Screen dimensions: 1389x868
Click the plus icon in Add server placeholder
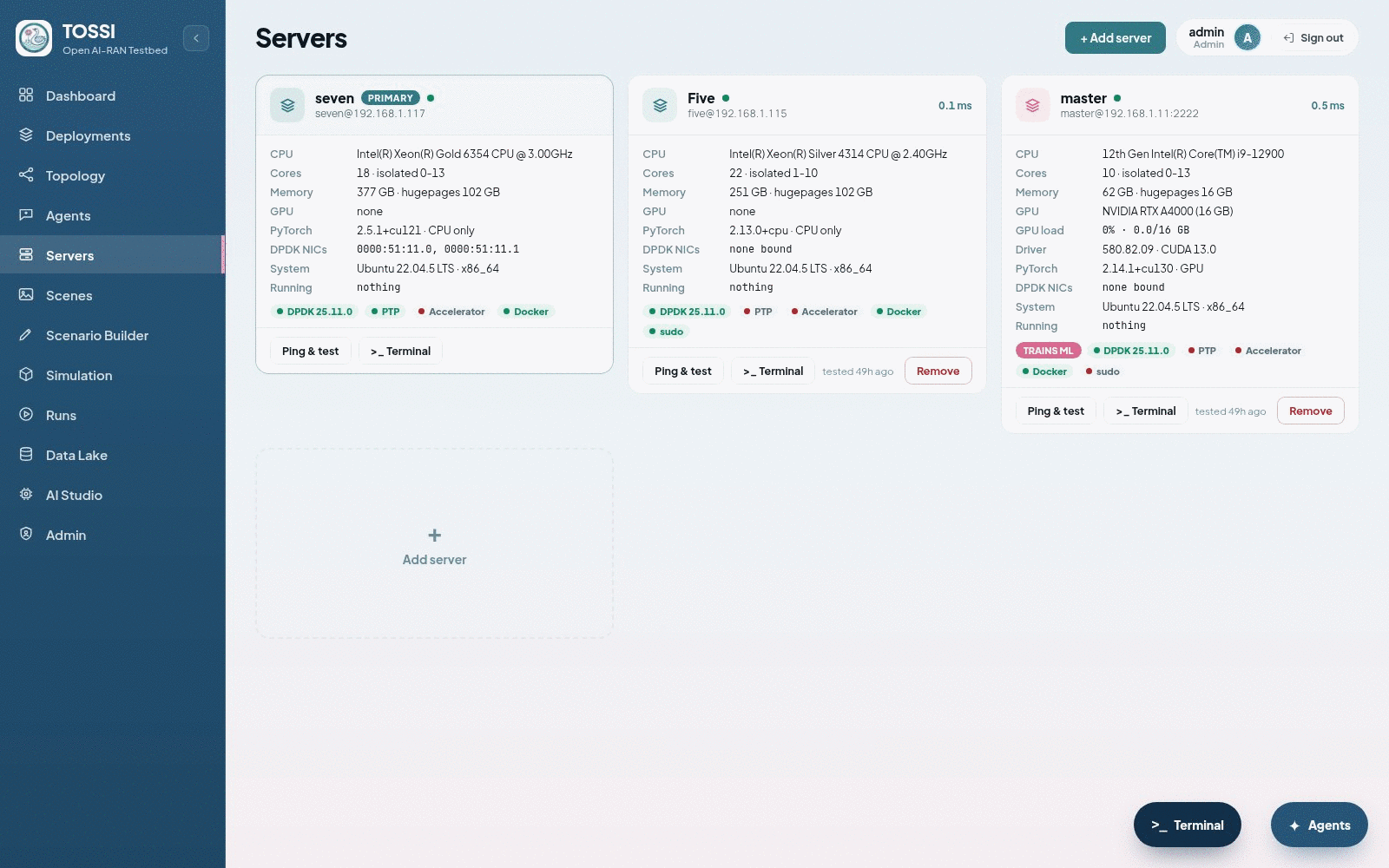click(435, 536)
